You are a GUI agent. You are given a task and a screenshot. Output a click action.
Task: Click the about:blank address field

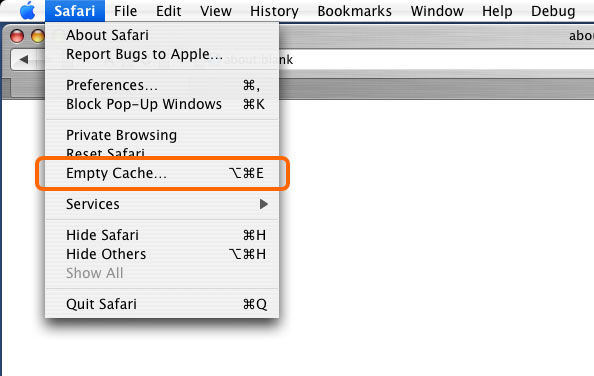click(x=436, y=60)
